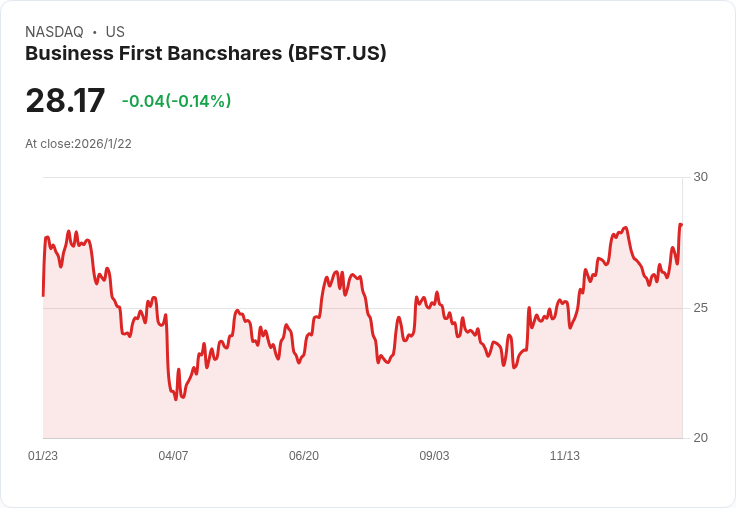
Task: Select the US market label
Action: coord(115,32)
